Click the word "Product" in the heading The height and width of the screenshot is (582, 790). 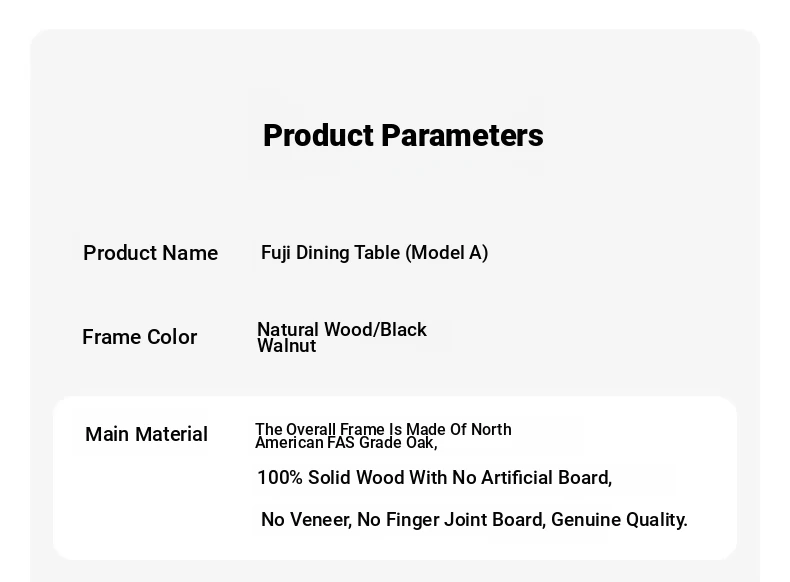click(x=318, y=136)
